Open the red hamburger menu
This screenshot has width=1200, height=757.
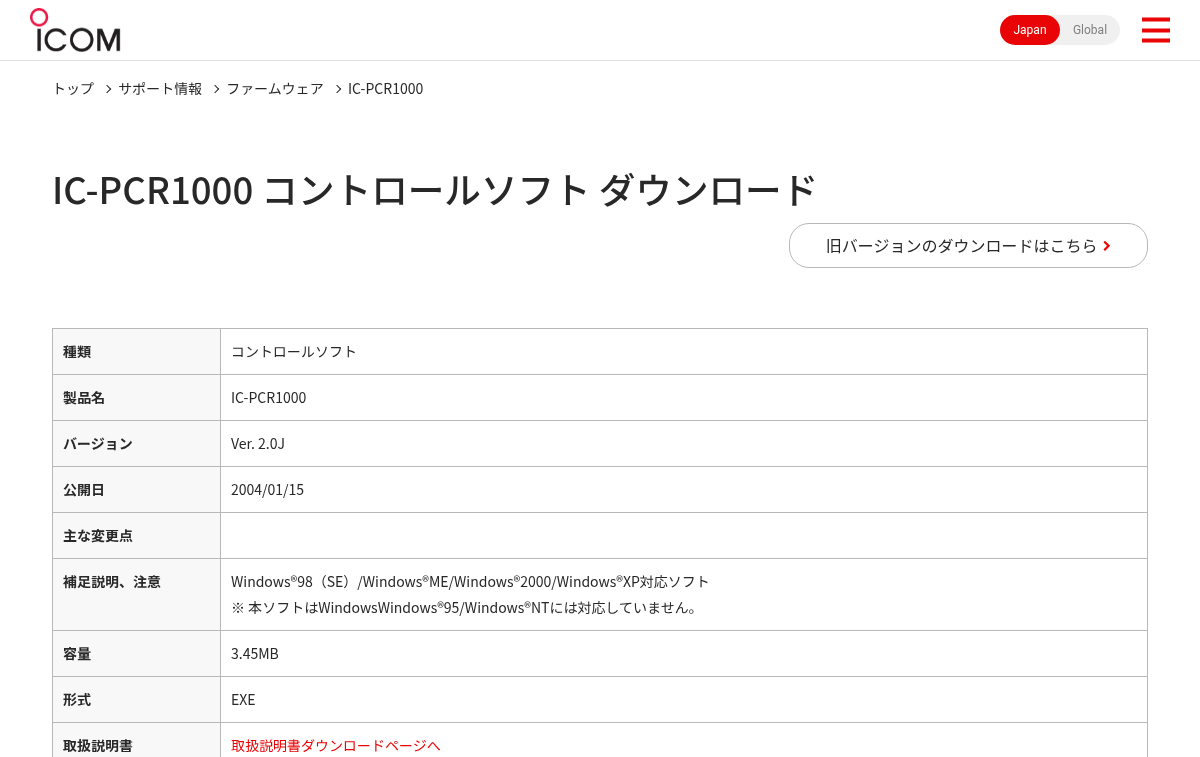[1155, 30]
